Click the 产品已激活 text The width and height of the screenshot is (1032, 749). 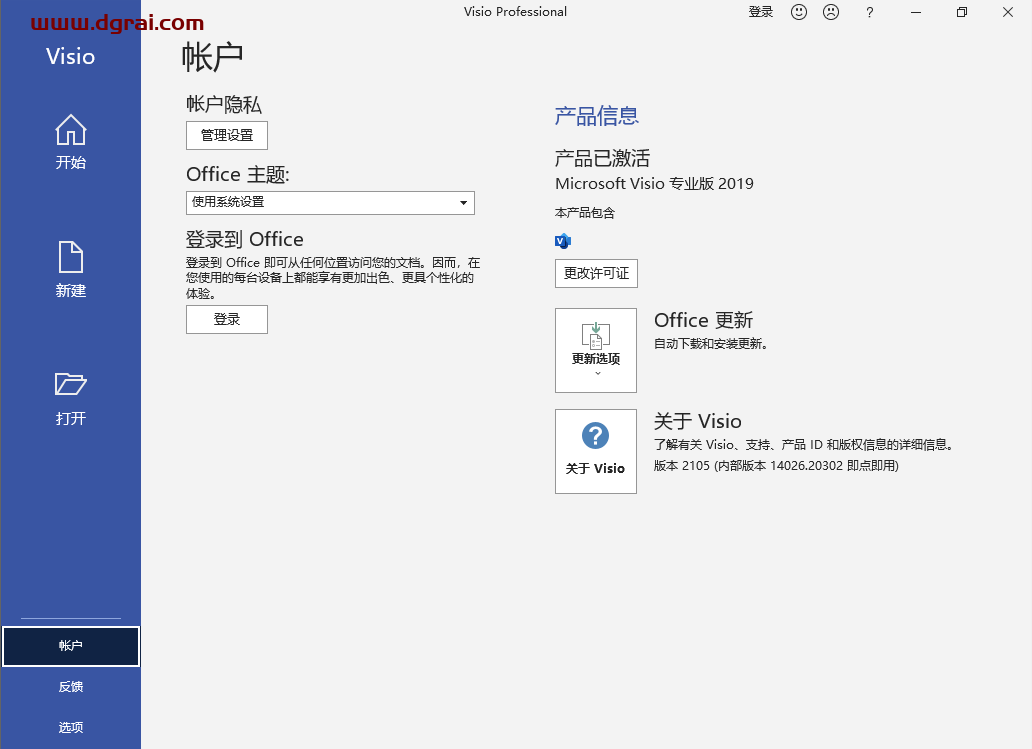(x=602, y=158)
